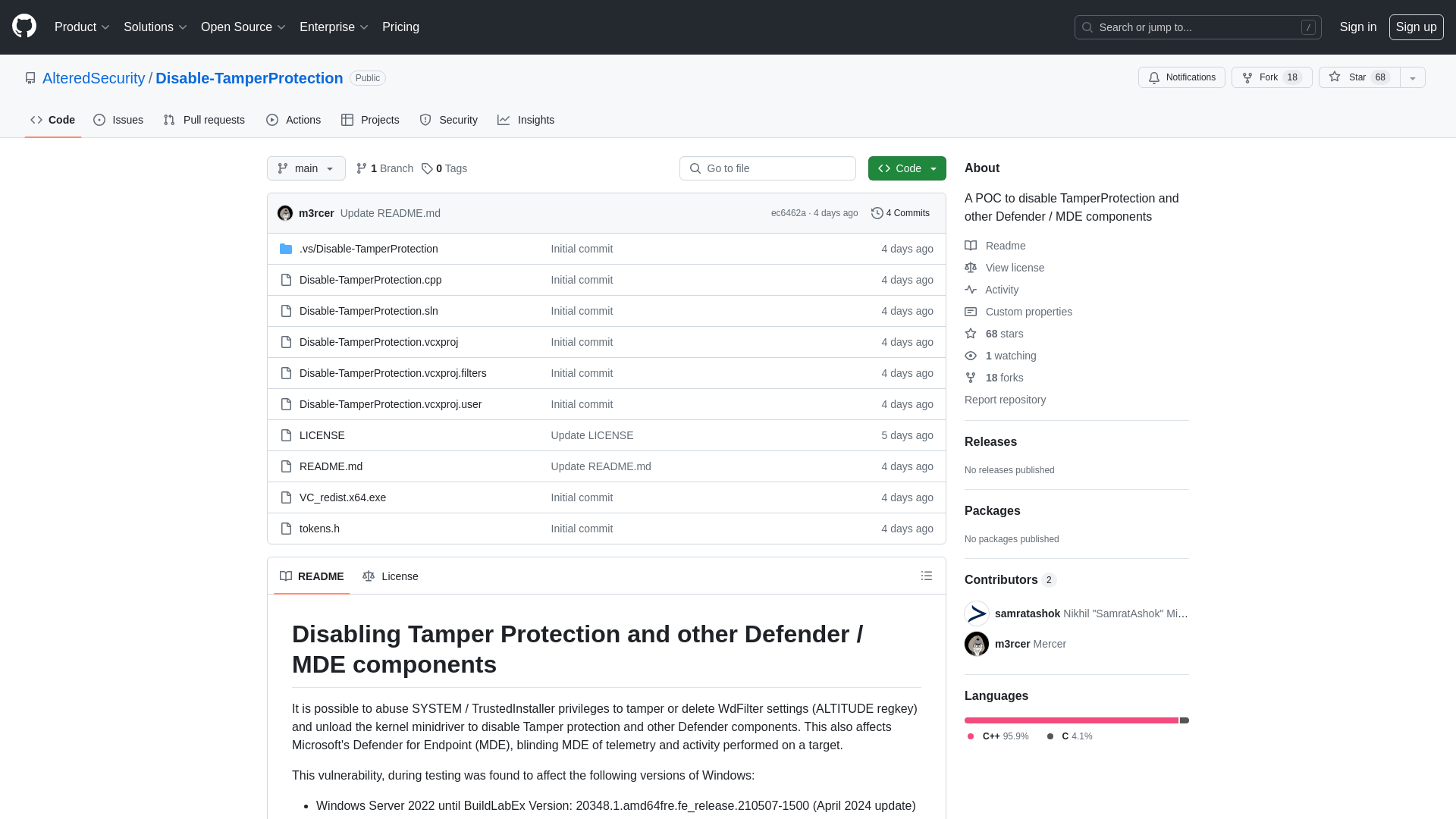Click the file icon next to README.md

(286, 466)
